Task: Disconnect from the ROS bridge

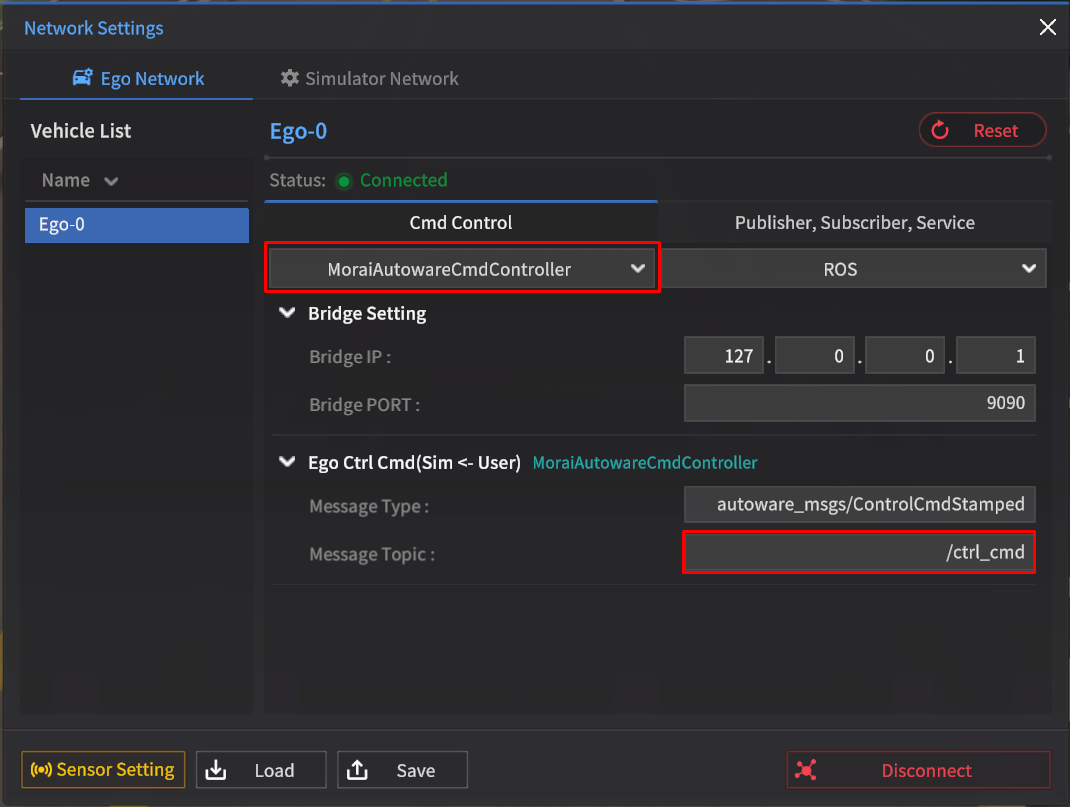Action: [918, 770]
